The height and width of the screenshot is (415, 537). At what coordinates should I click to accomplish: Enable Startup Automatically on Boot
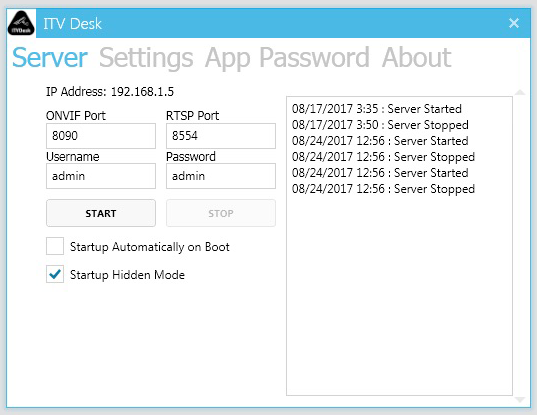point(55,246)
